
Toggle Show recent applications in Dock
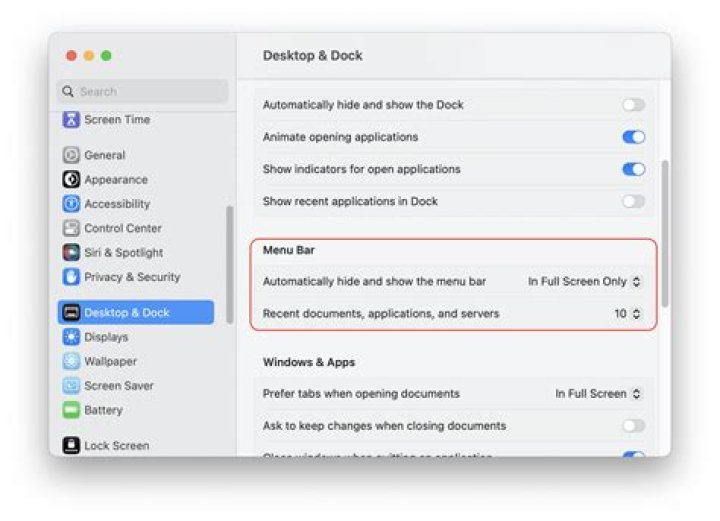point(633,201)
